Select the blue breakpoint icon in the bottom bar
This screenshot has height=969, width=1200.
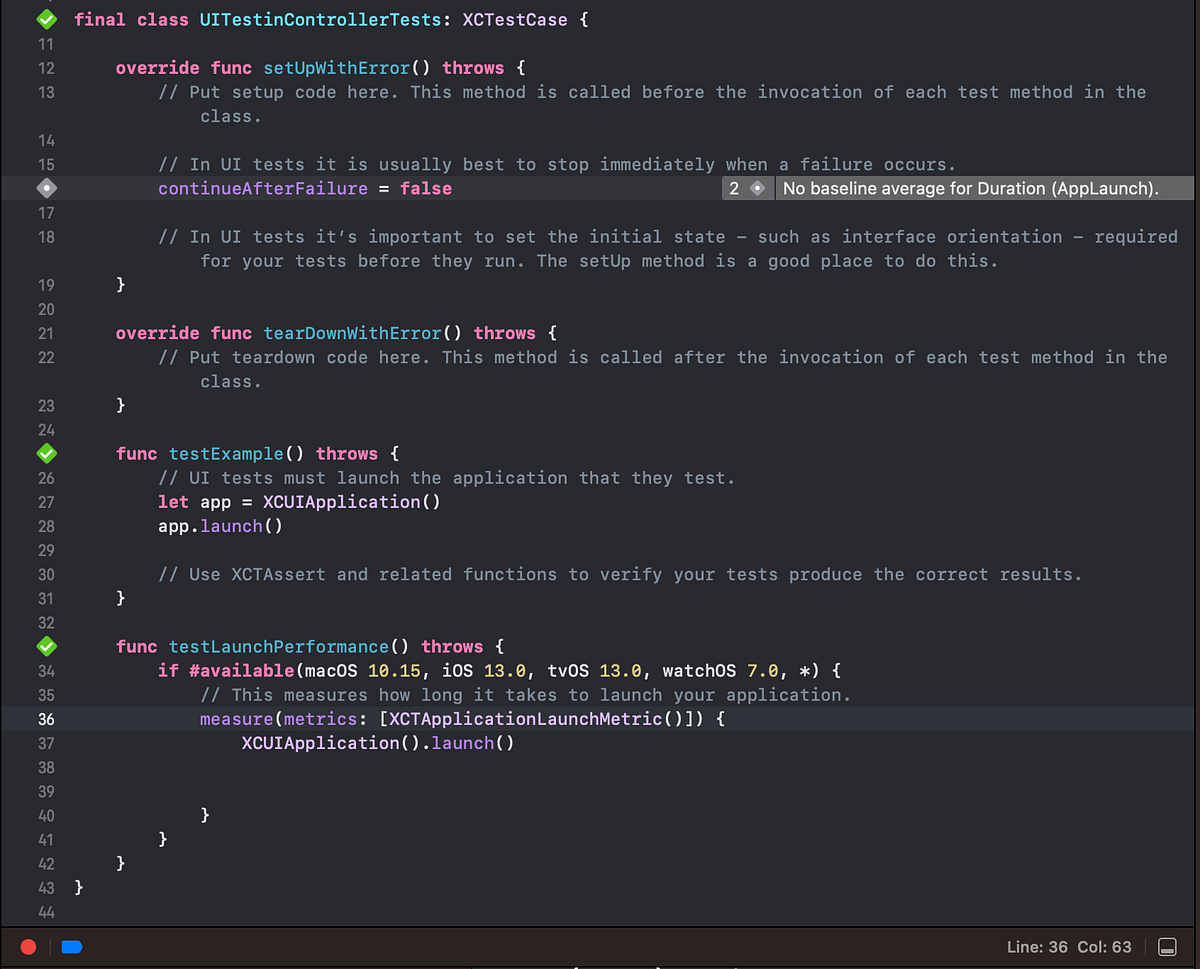point(71,946)
